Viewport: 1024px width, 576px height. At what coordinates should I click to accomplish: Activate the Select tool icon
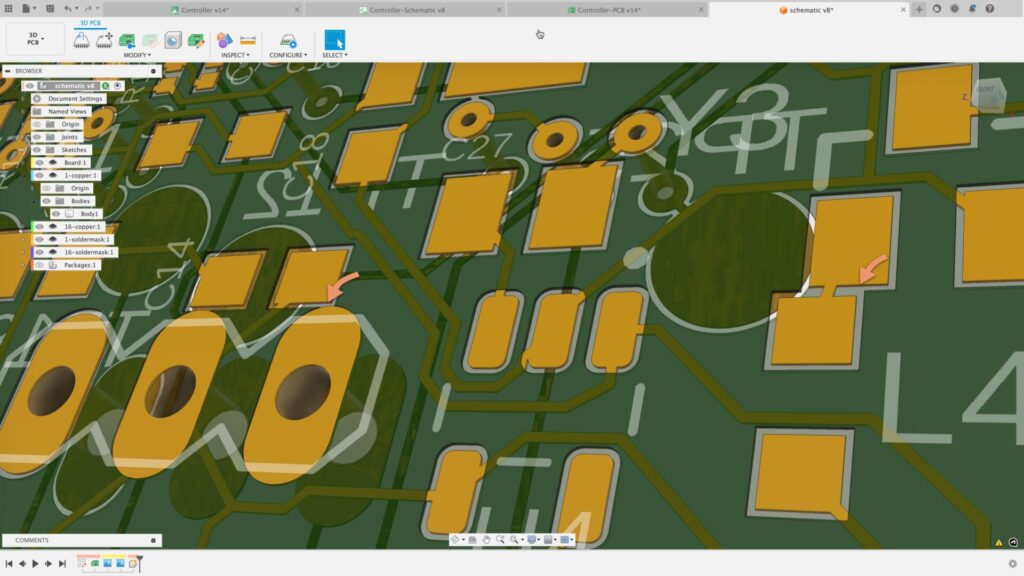click(x=334, y=40)
